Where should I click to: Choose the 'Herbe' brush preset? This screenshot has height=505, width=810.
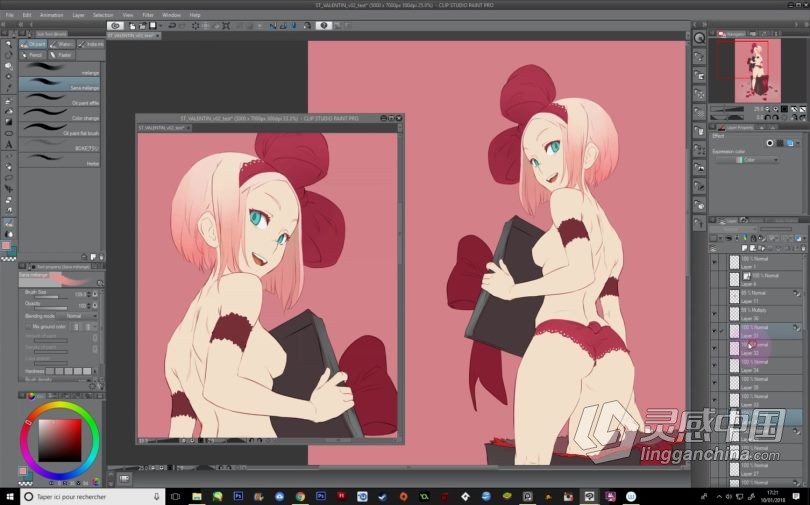[x=59, y=159]
